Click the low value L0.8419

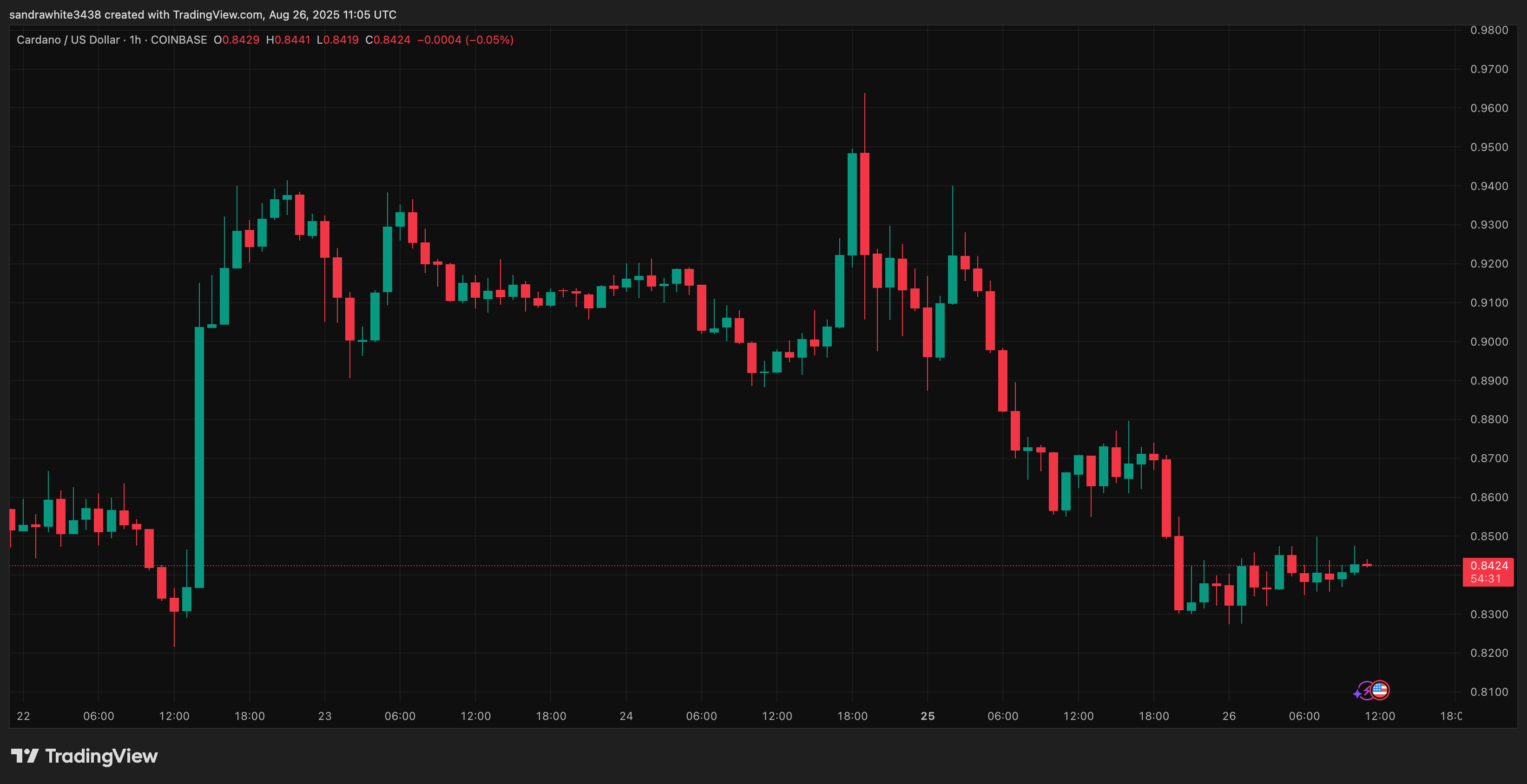click(x=337, y=39)
